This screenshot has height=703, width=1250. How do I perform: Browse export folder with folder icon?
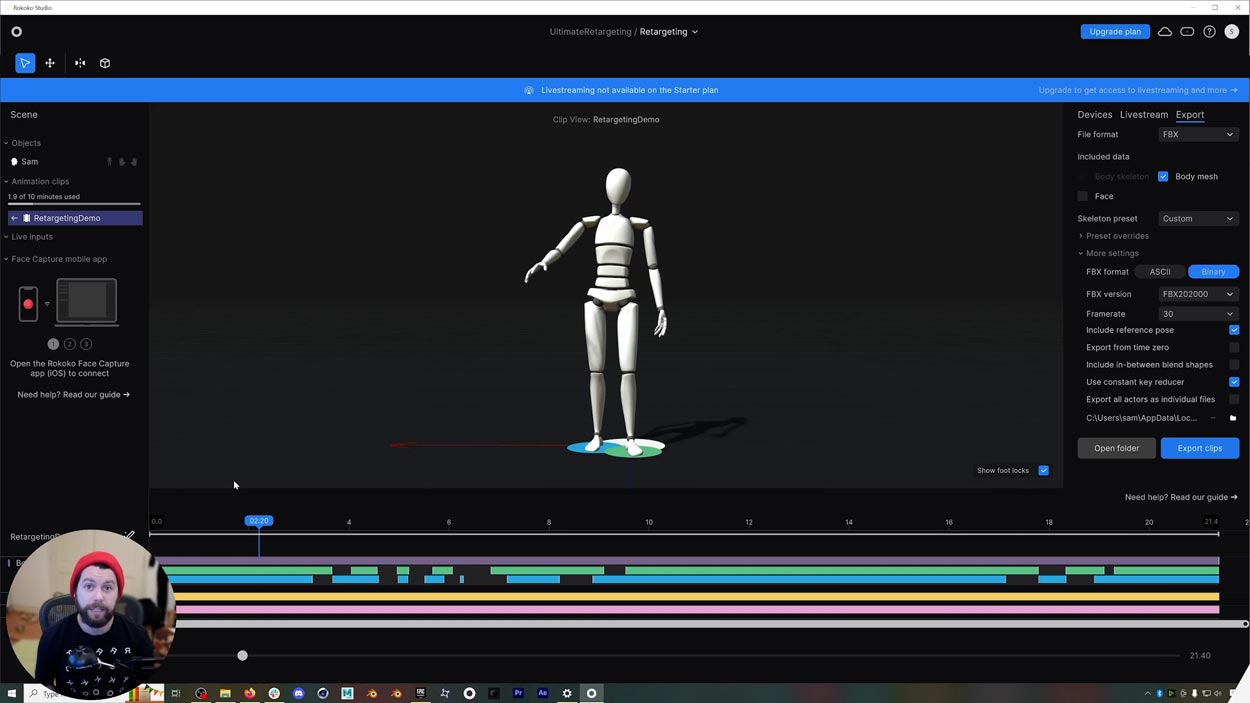[x=1233, y=418]
